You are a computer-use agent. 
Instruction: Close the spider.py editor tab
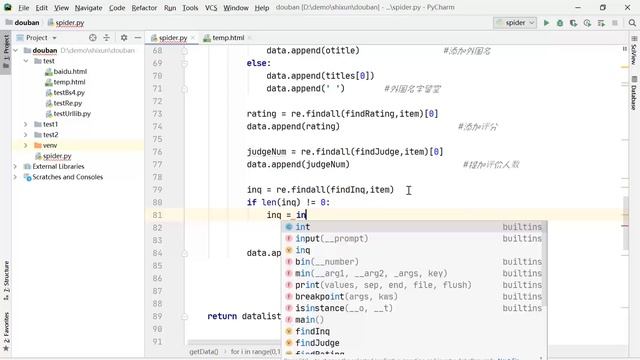tap(193, 38)
